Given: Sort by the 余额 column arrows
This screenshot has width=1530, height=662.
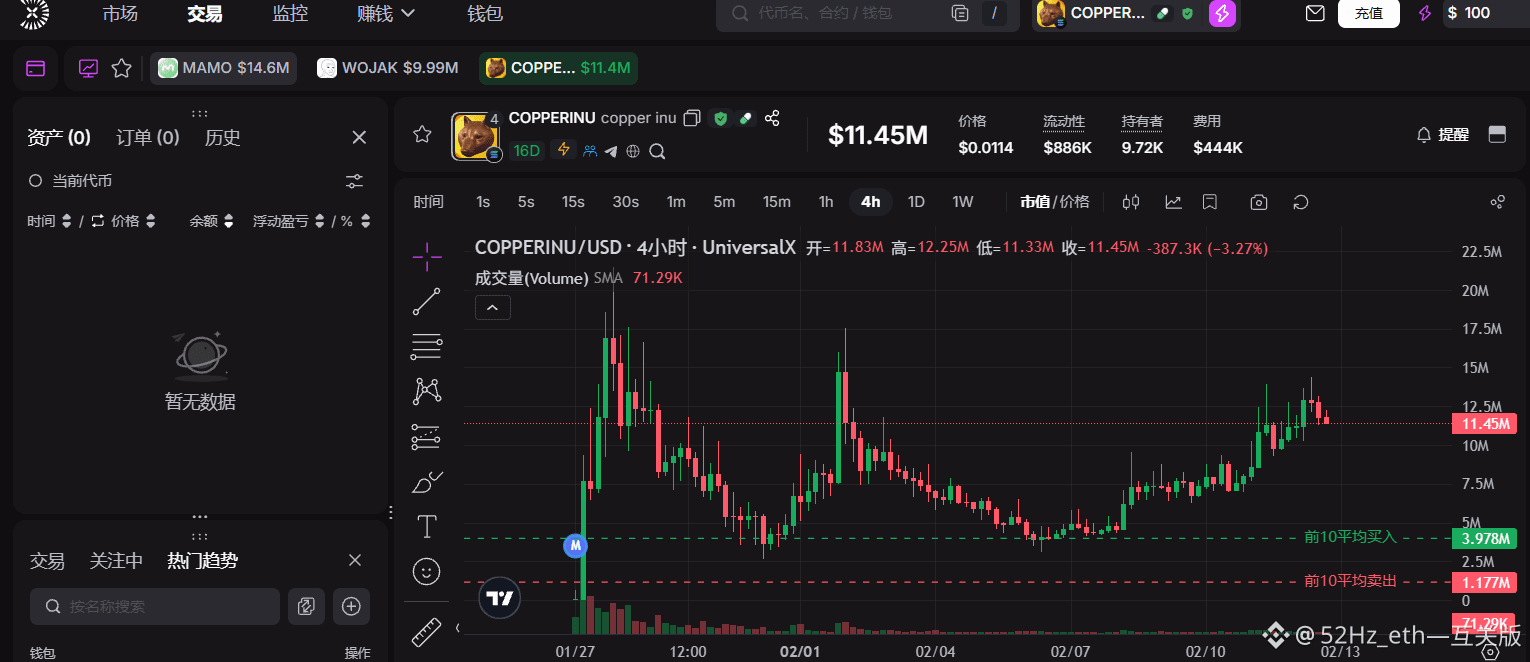Looking at the screenshot, I should coord(229,221).
